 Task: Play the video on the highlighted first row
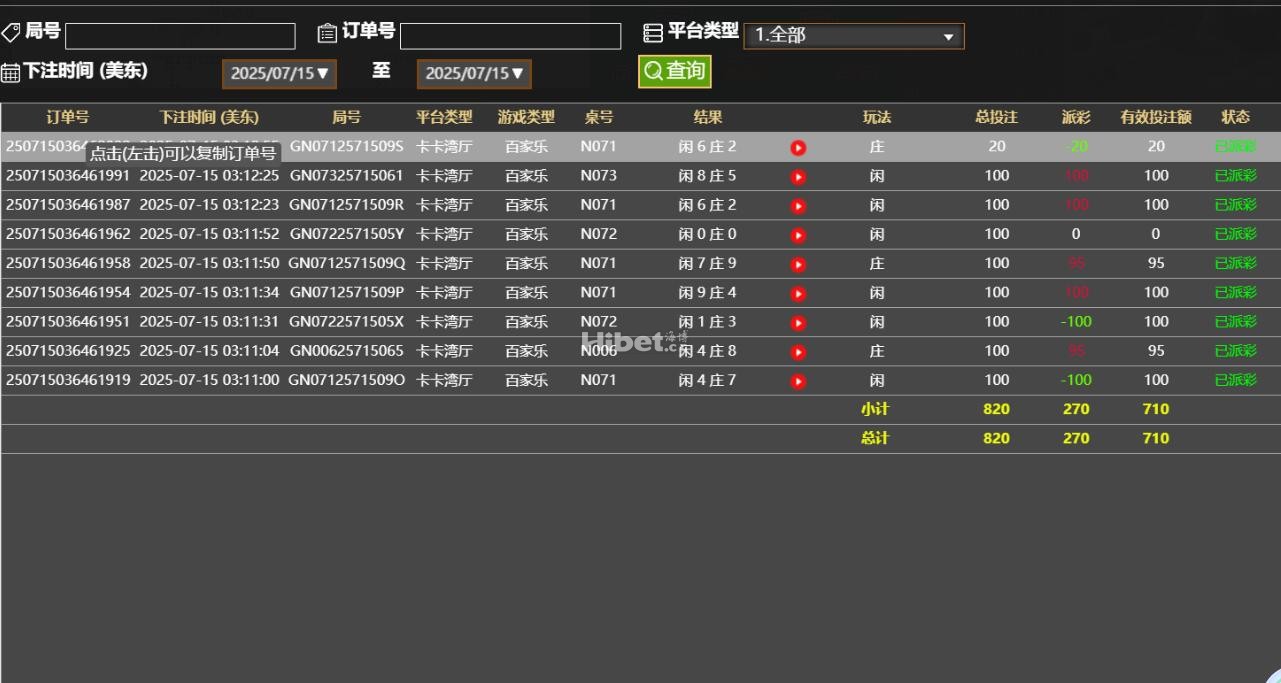797,146
